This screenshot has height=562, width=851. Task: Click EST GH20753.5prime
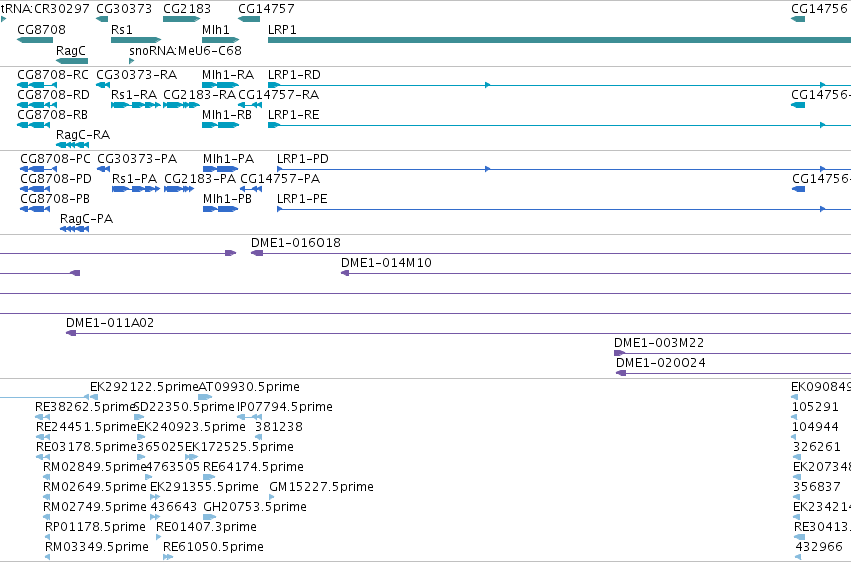[255, 508]
